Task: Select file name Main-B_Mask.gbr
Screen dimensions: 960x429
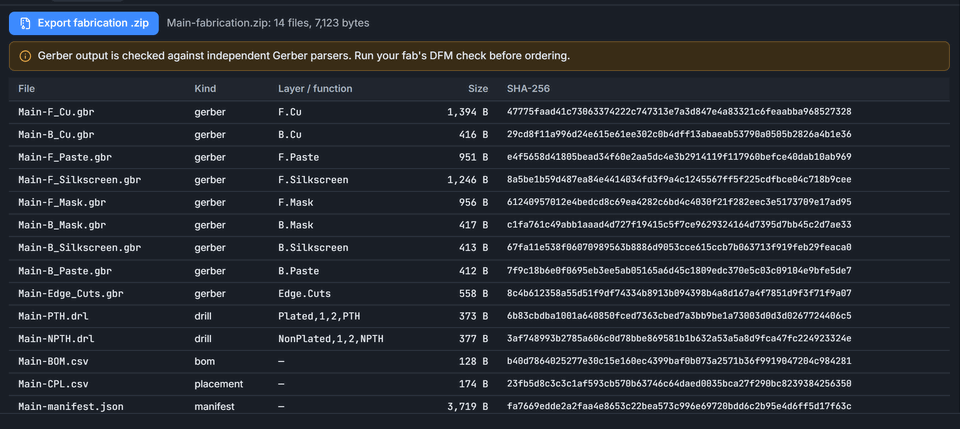Action: click(62, 225)
